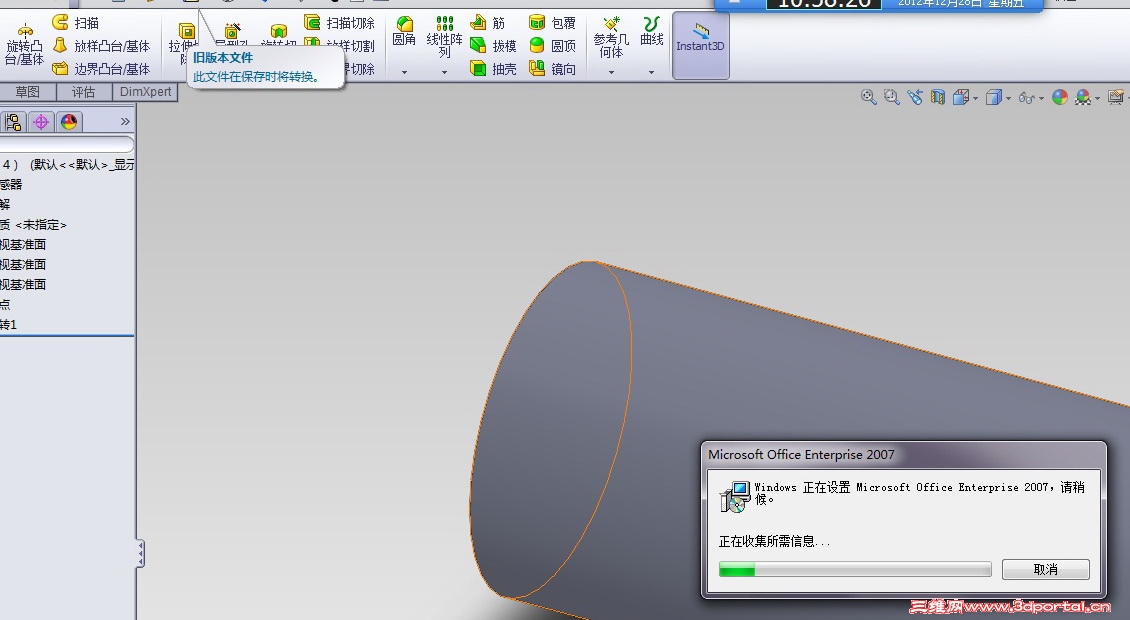Select the 材质 <未指定> tree item
Image resolution: width=1130 pixels, height=620 pixels.
(33, 225)
